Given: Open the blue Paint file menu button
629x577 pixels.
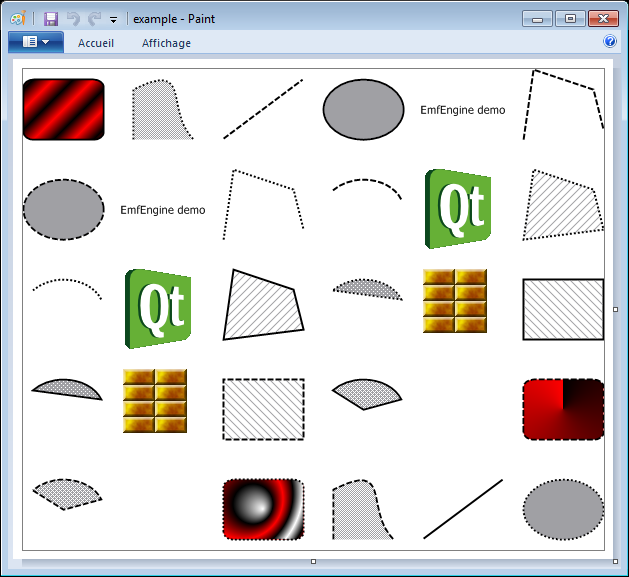Looking at the screenshot, I should click(x=36, y=42).
